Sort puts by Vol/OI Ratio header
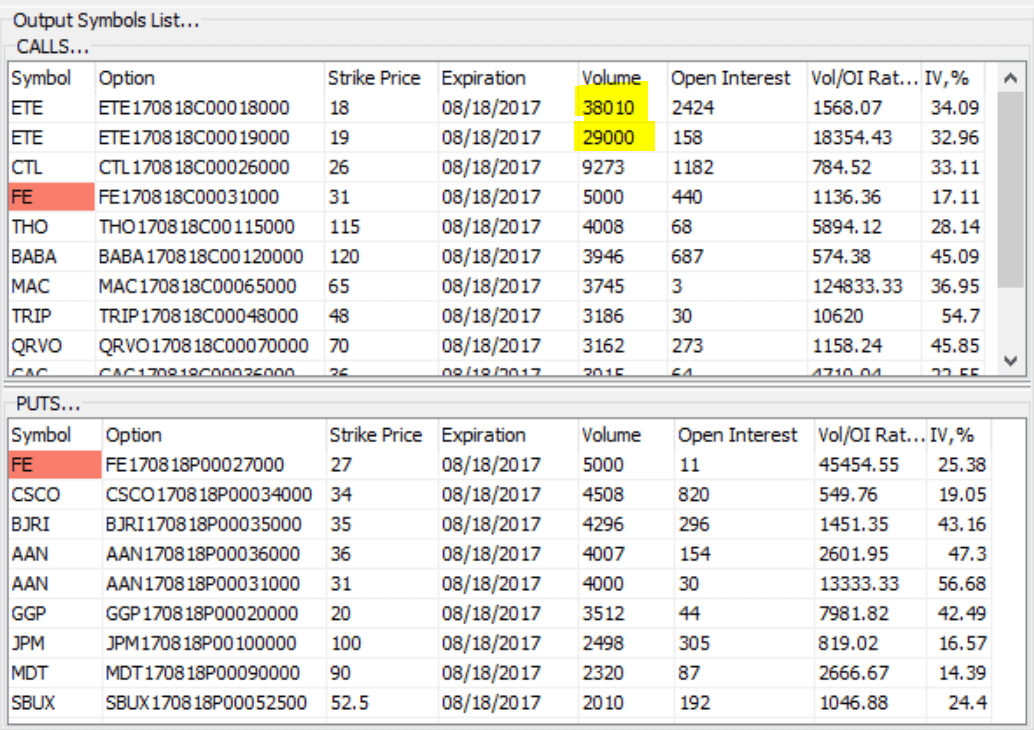The width and height of the screenshot is (1034, 730). (871, 435)
